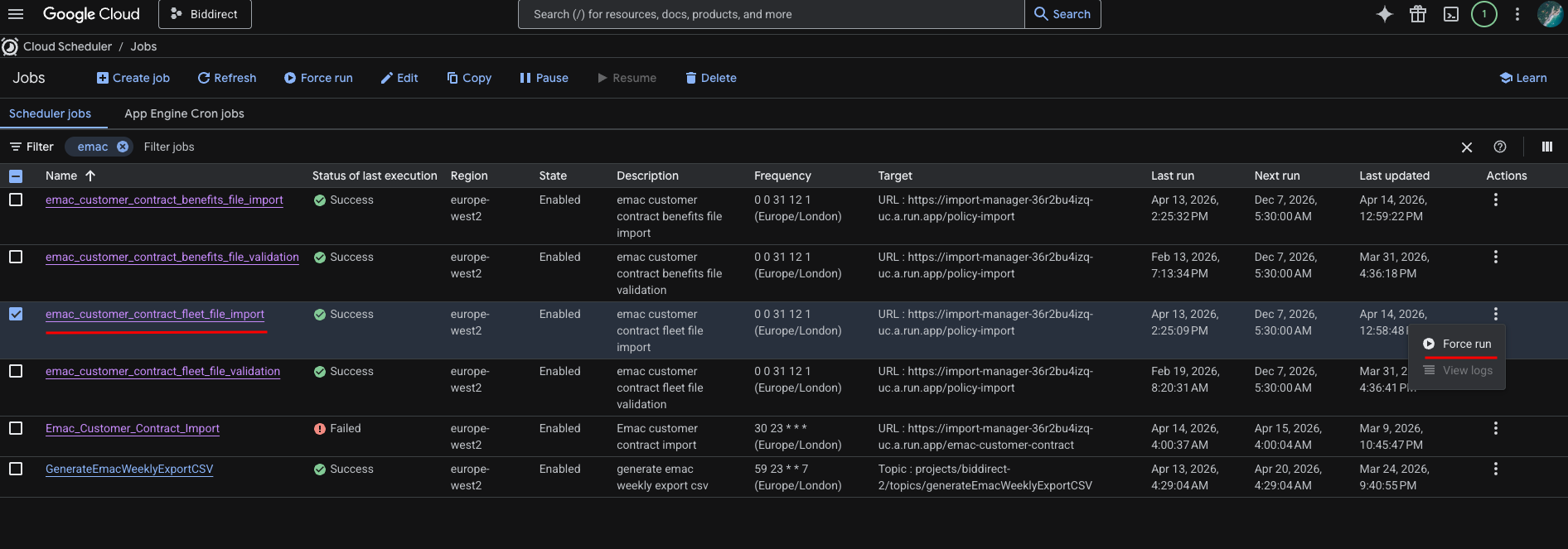Click Create job
Image resolution: width=1568 pixels, height=549 pixels.
coord(133,78)
